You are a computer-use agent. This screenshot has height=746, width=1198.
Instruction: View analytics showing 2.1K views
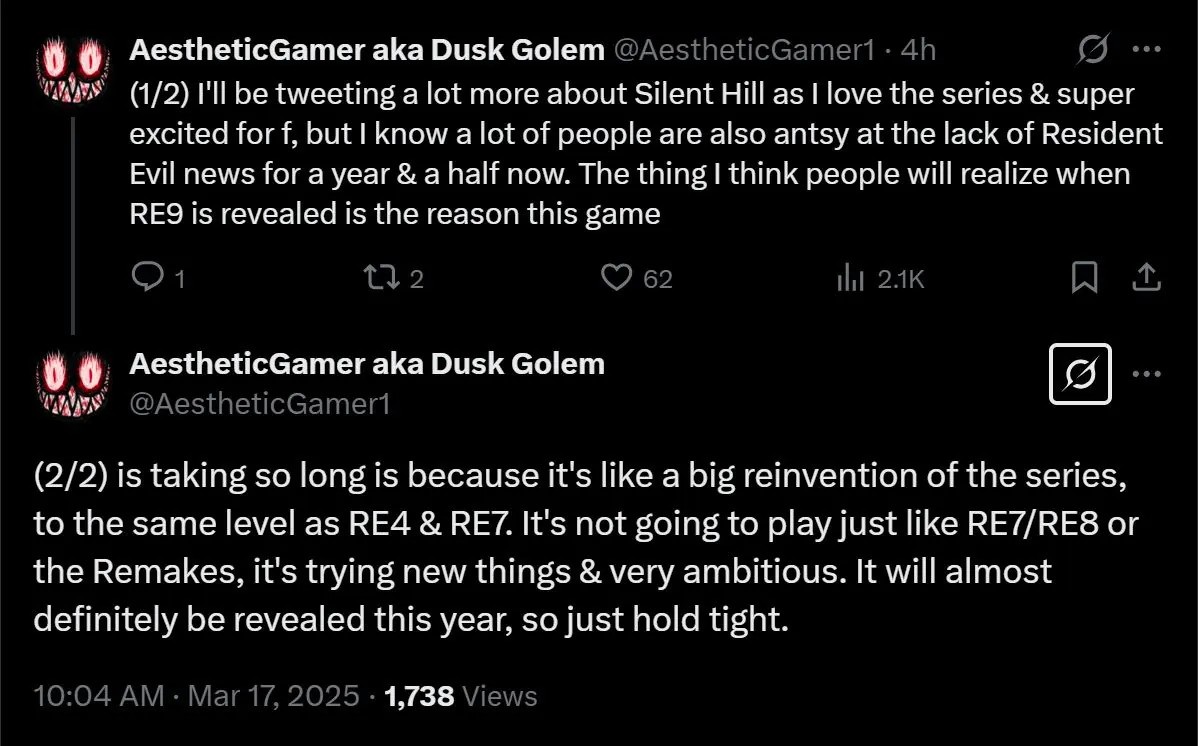tap(850, 278)
